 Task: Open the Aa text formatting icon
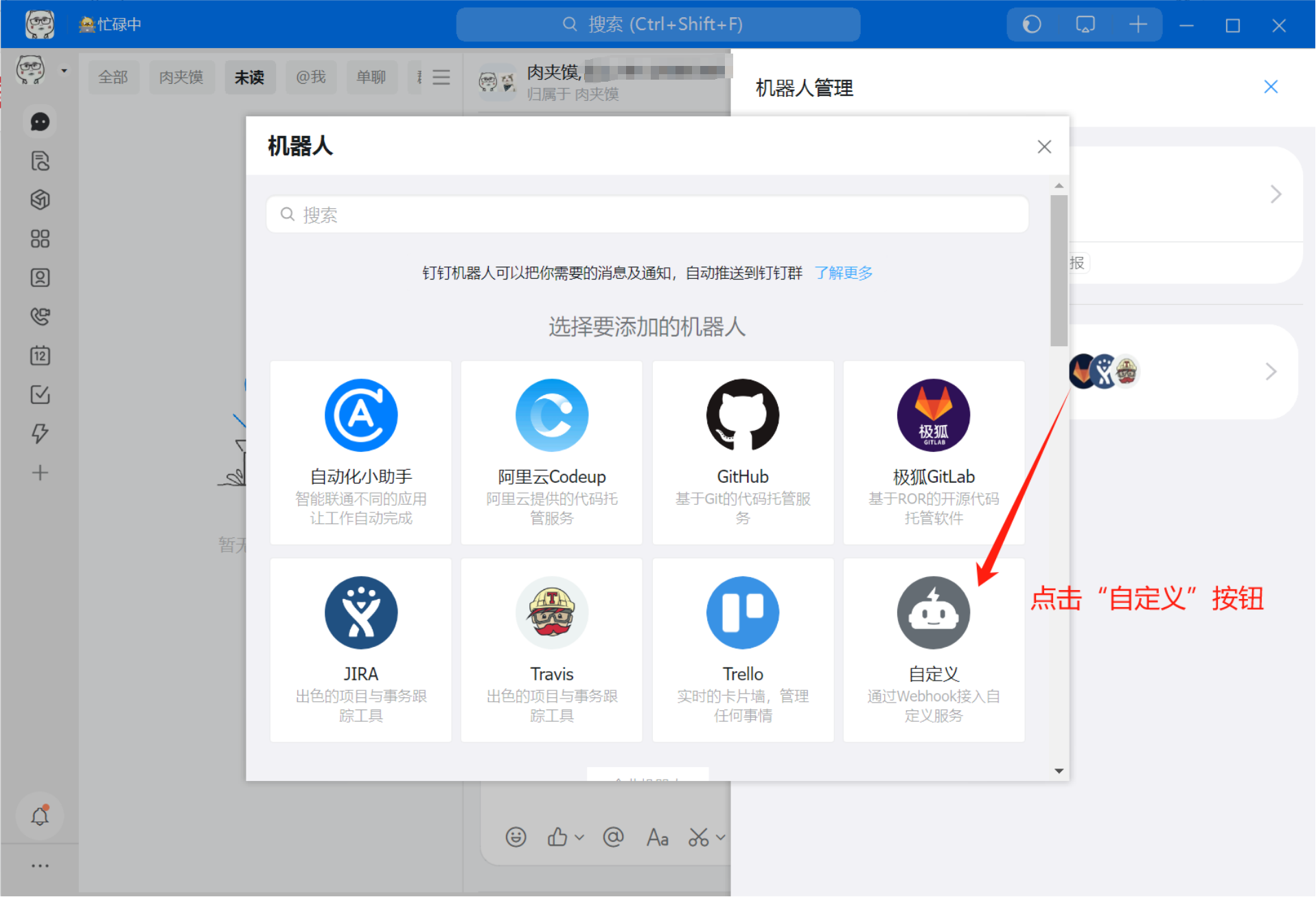click(x=658, y=837)
